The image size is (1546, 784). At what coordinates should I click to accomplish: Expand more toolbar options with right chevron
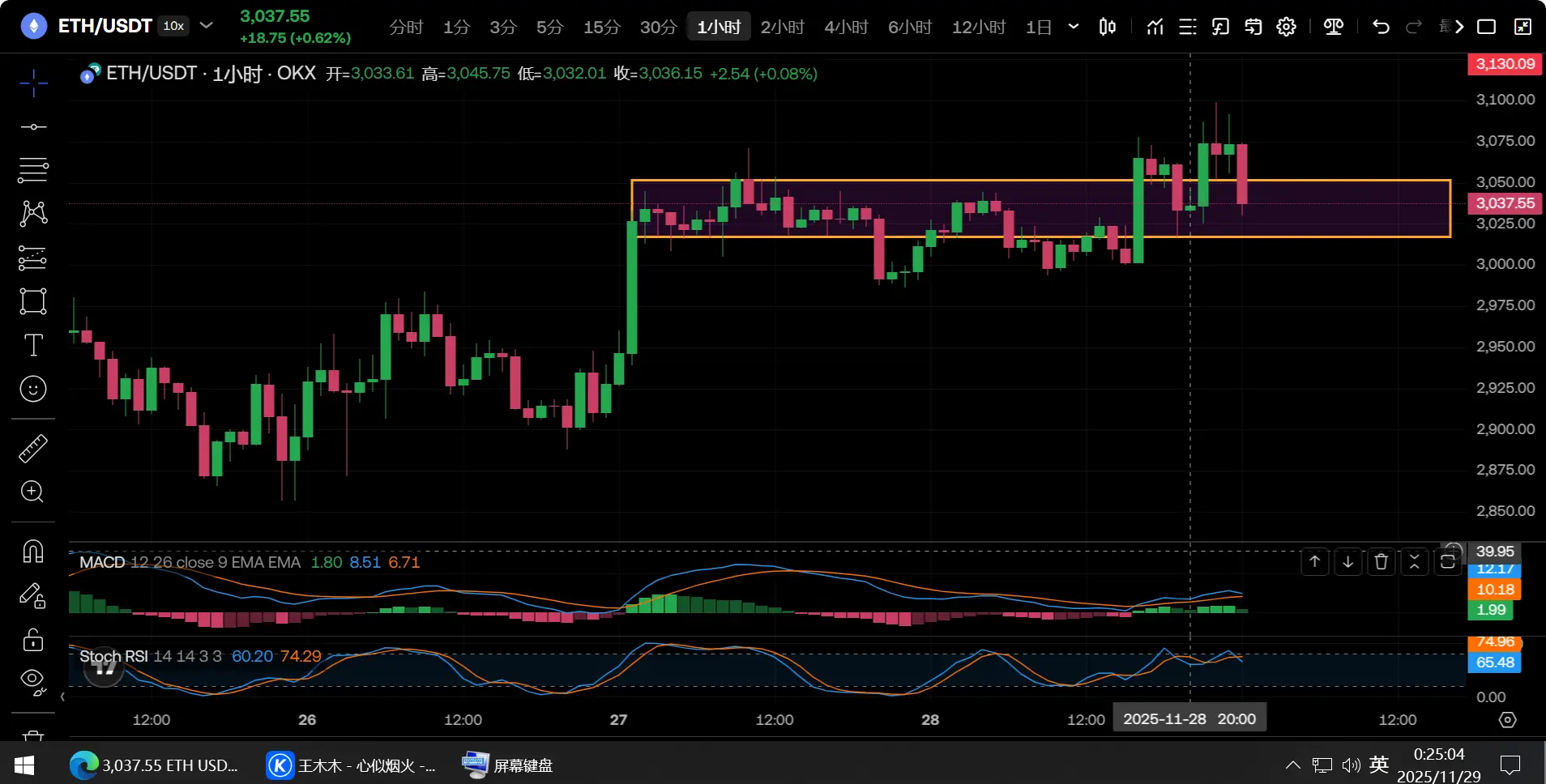coord(1459,27)
